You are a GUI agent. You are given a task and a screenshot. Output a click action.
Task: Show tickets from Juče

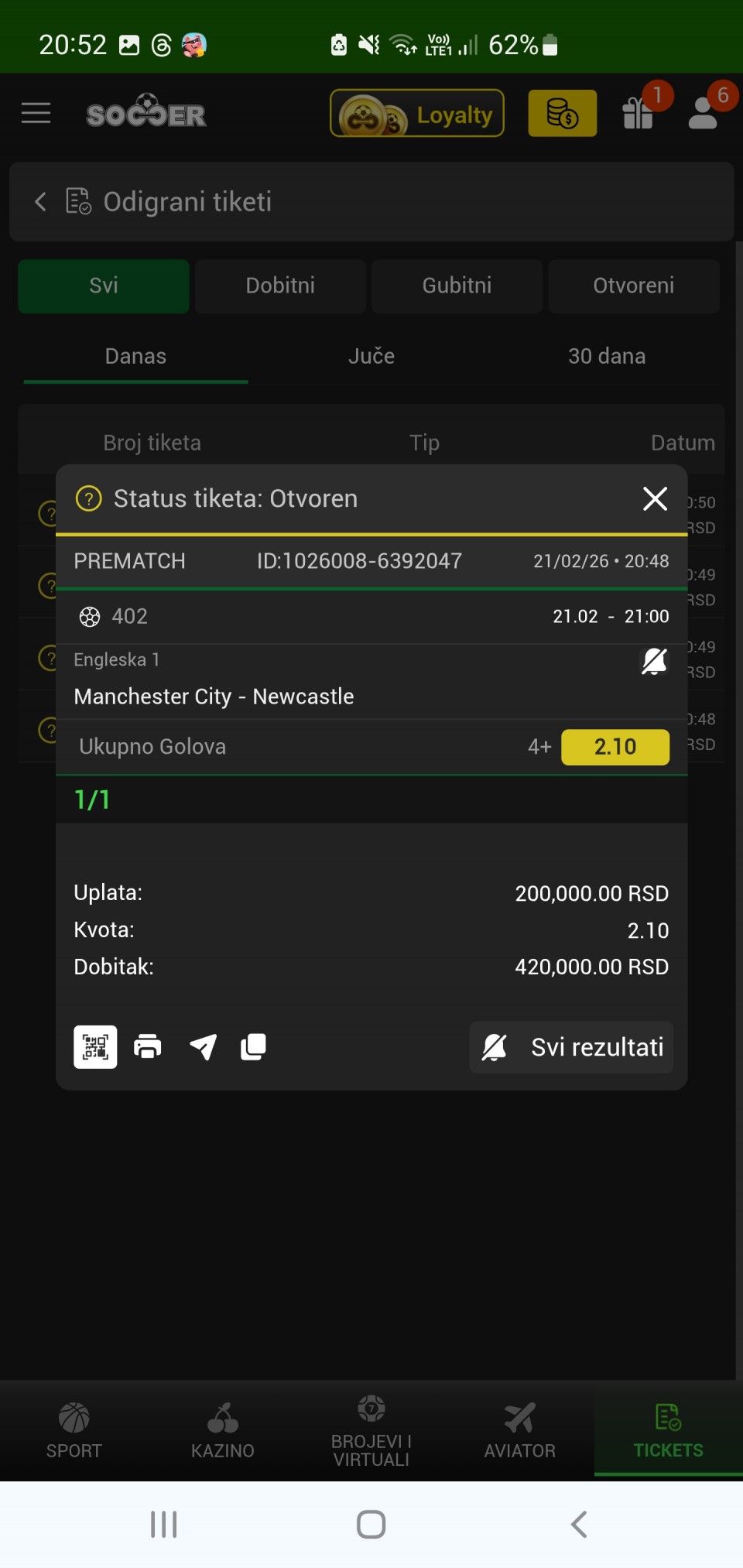371,356
